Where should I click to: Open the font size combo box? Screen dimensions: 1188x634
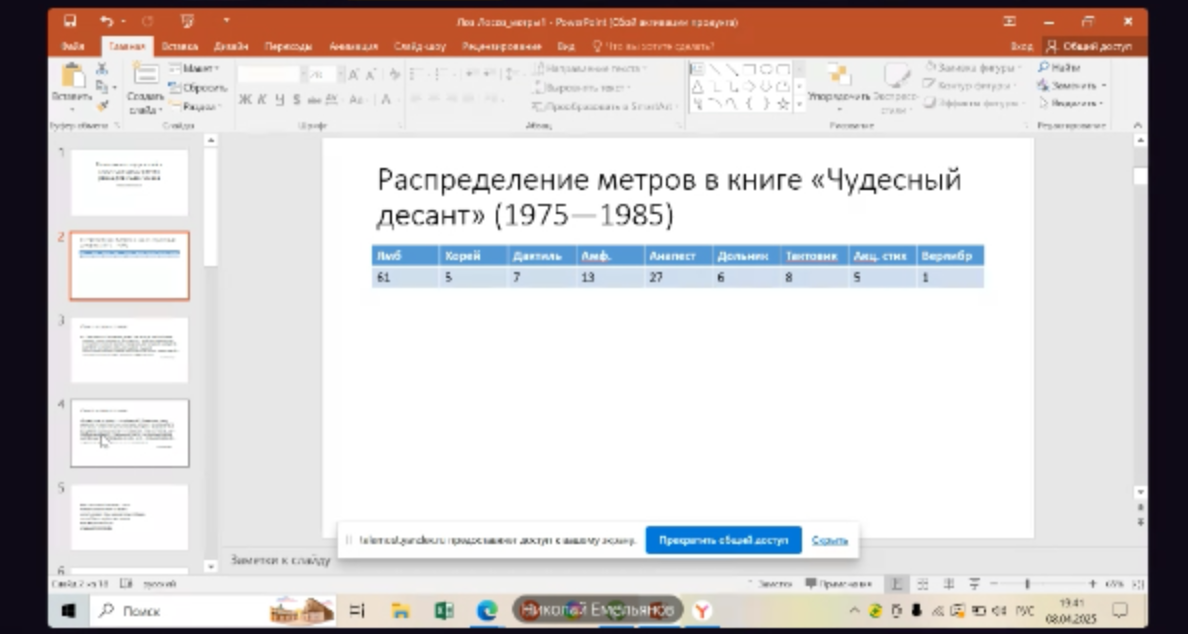(327, 74)
